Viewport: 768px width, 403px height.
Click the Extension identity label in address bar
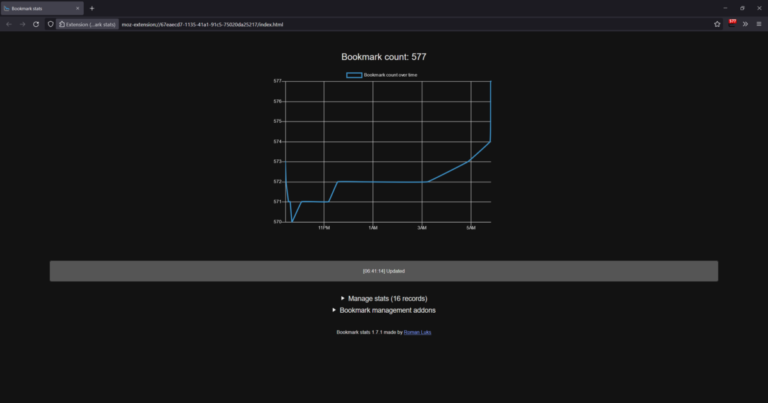tap(87, 24)
